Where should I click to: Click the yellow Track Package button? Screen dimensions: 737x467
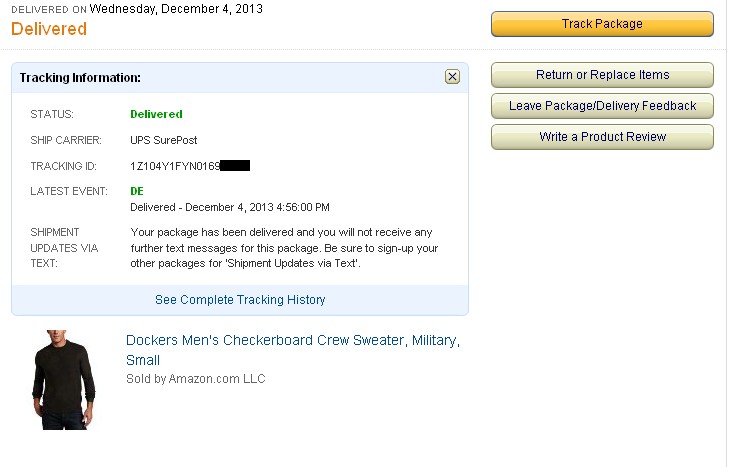point(602,24)
